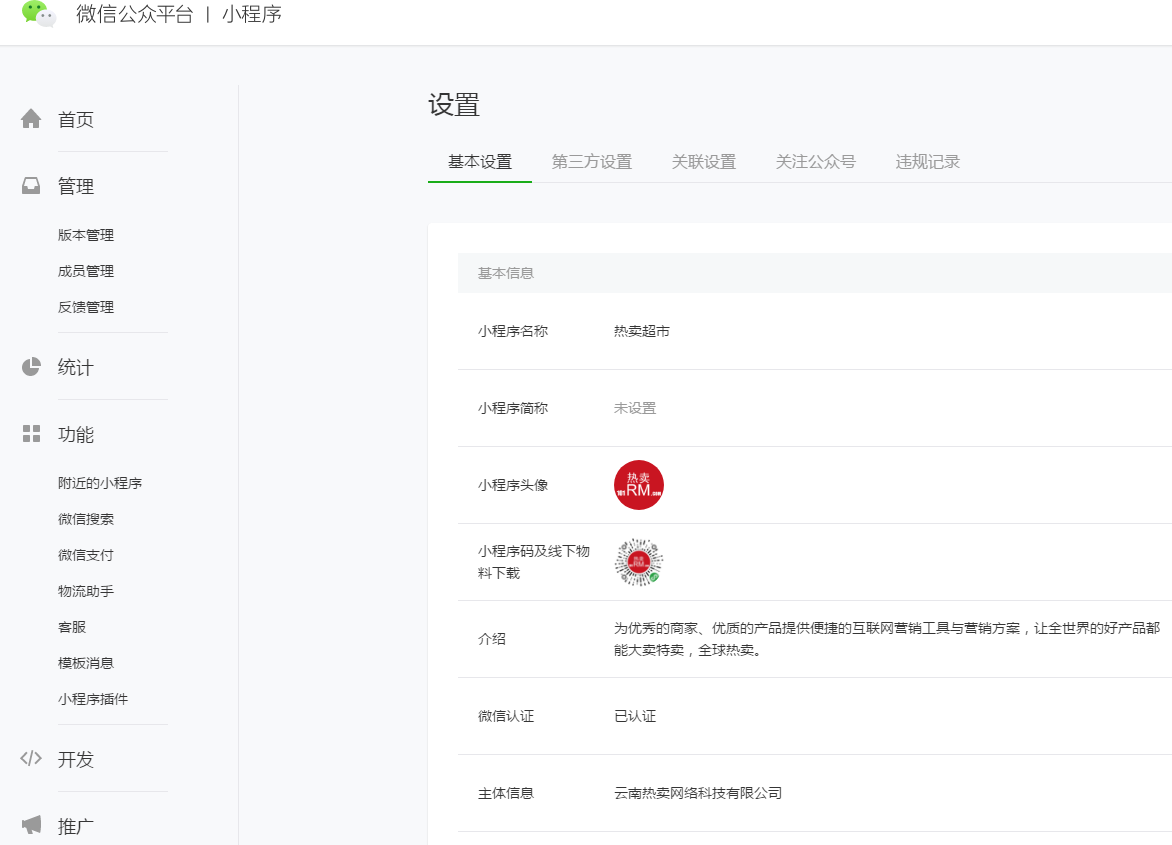Open 成员管理 in the sidebar

(x=86, y=270)
